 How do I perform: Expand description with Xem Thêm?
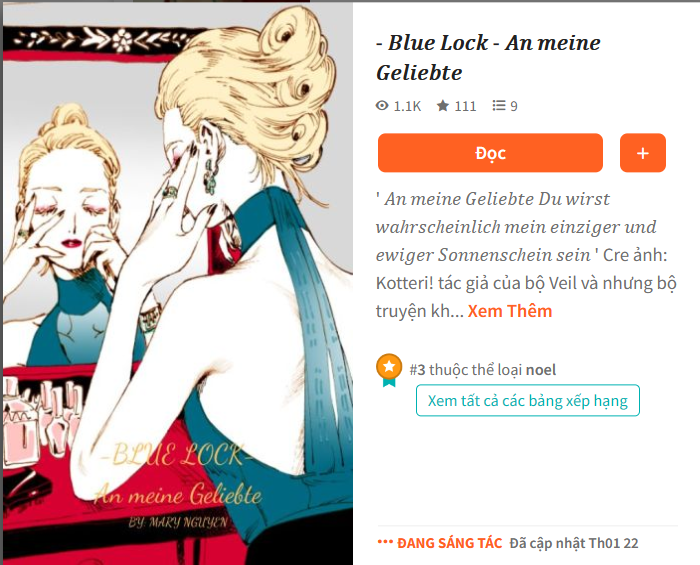[x=510, y=311]
